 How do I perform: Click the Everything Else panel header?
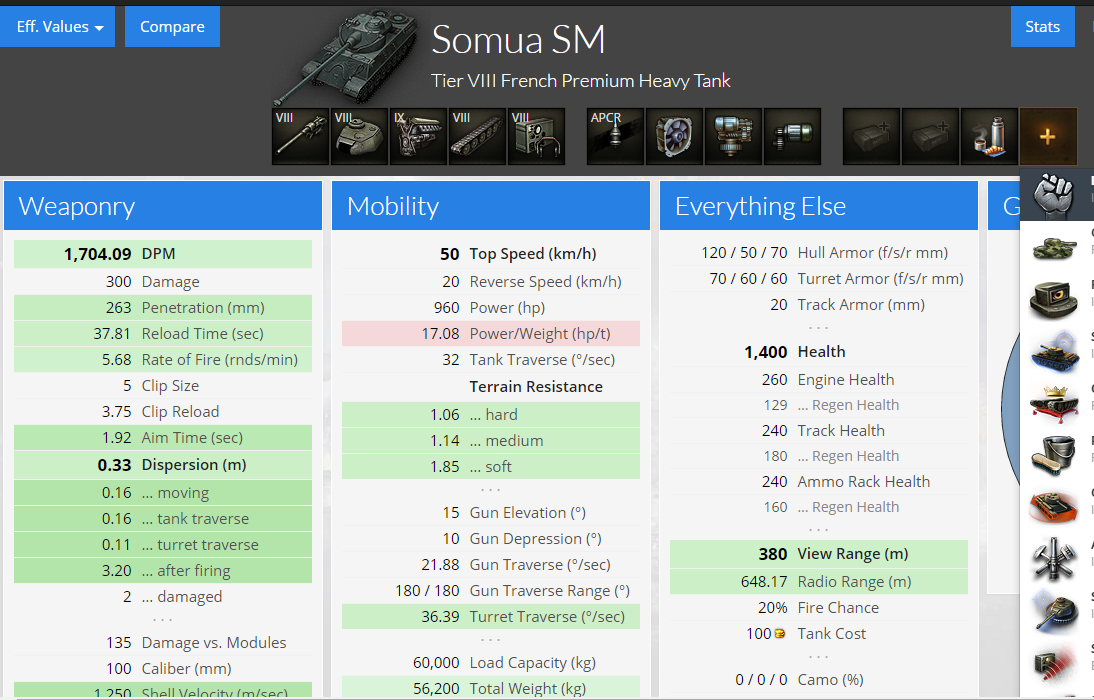818,206
